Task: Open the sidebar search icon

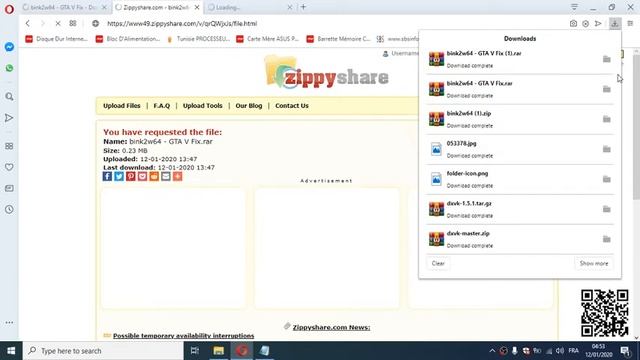Action: coord(9,97)
